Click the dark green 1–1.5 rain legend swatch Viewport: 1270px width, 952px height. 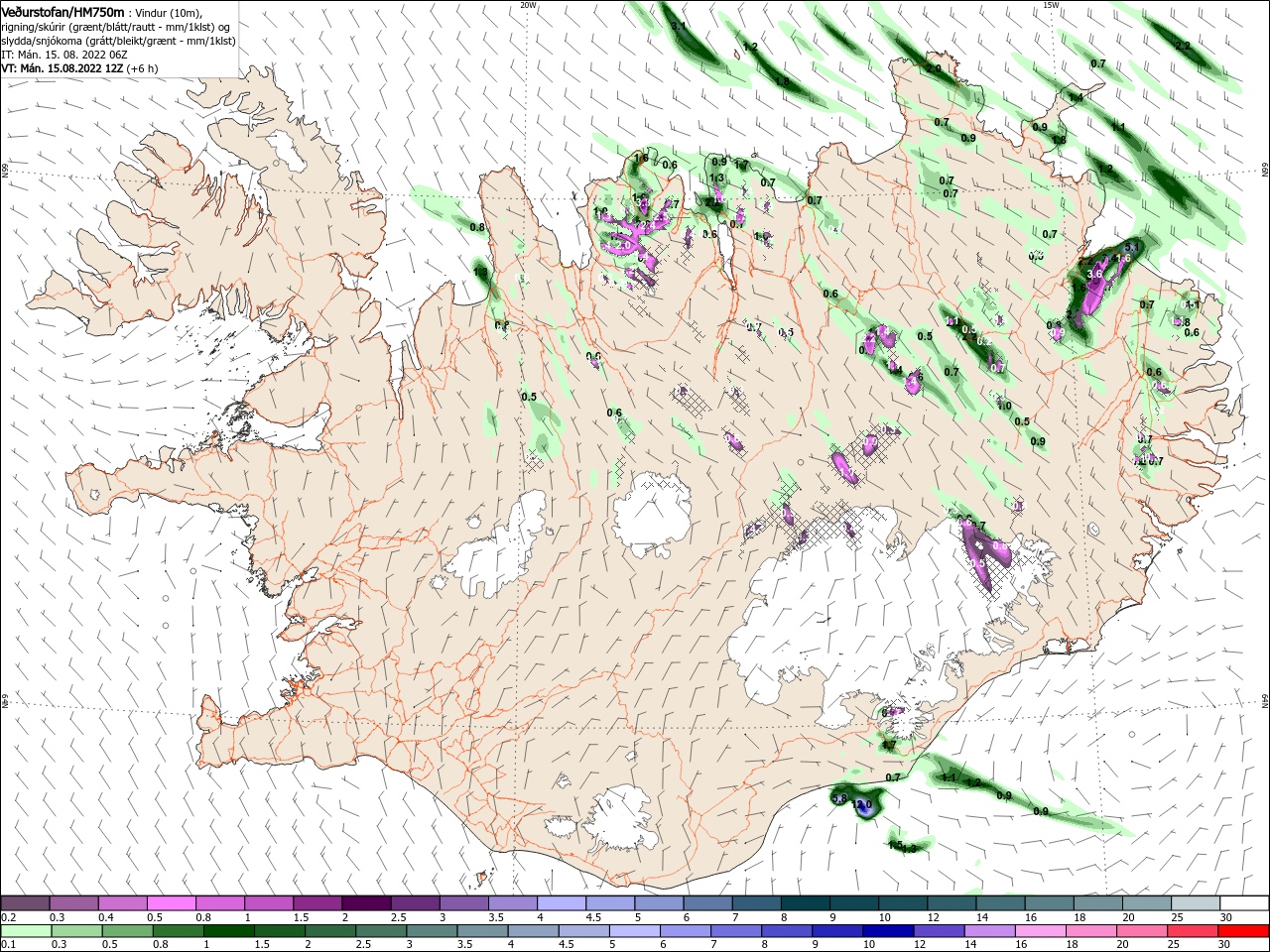click(x=227, y=931)
